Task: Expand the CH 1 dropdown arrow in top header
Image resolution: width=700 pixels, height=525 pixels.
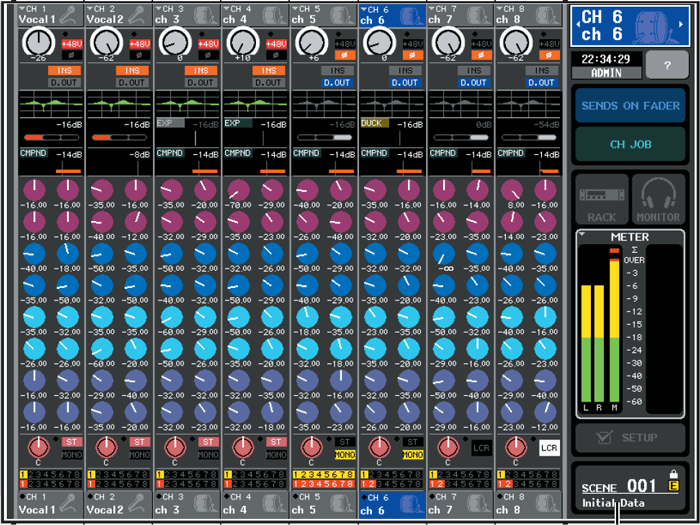Action: pos(22,8)
